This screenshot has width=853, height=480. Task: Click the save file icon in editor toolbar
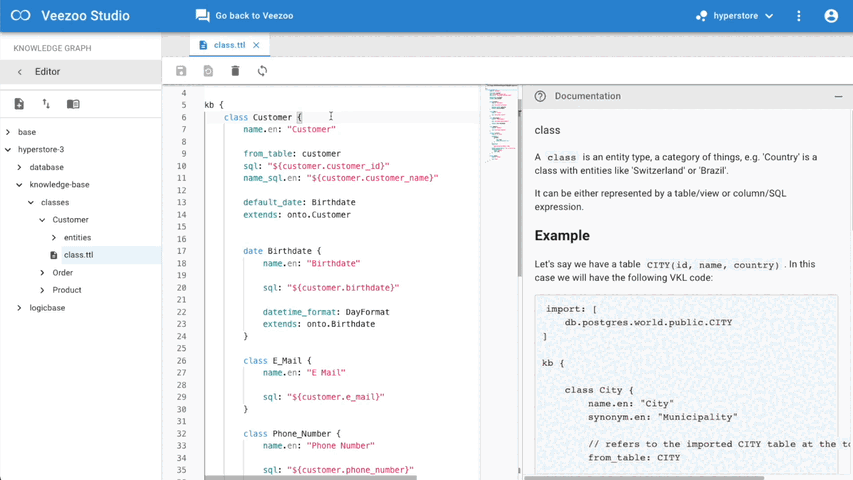coord(181,71)
